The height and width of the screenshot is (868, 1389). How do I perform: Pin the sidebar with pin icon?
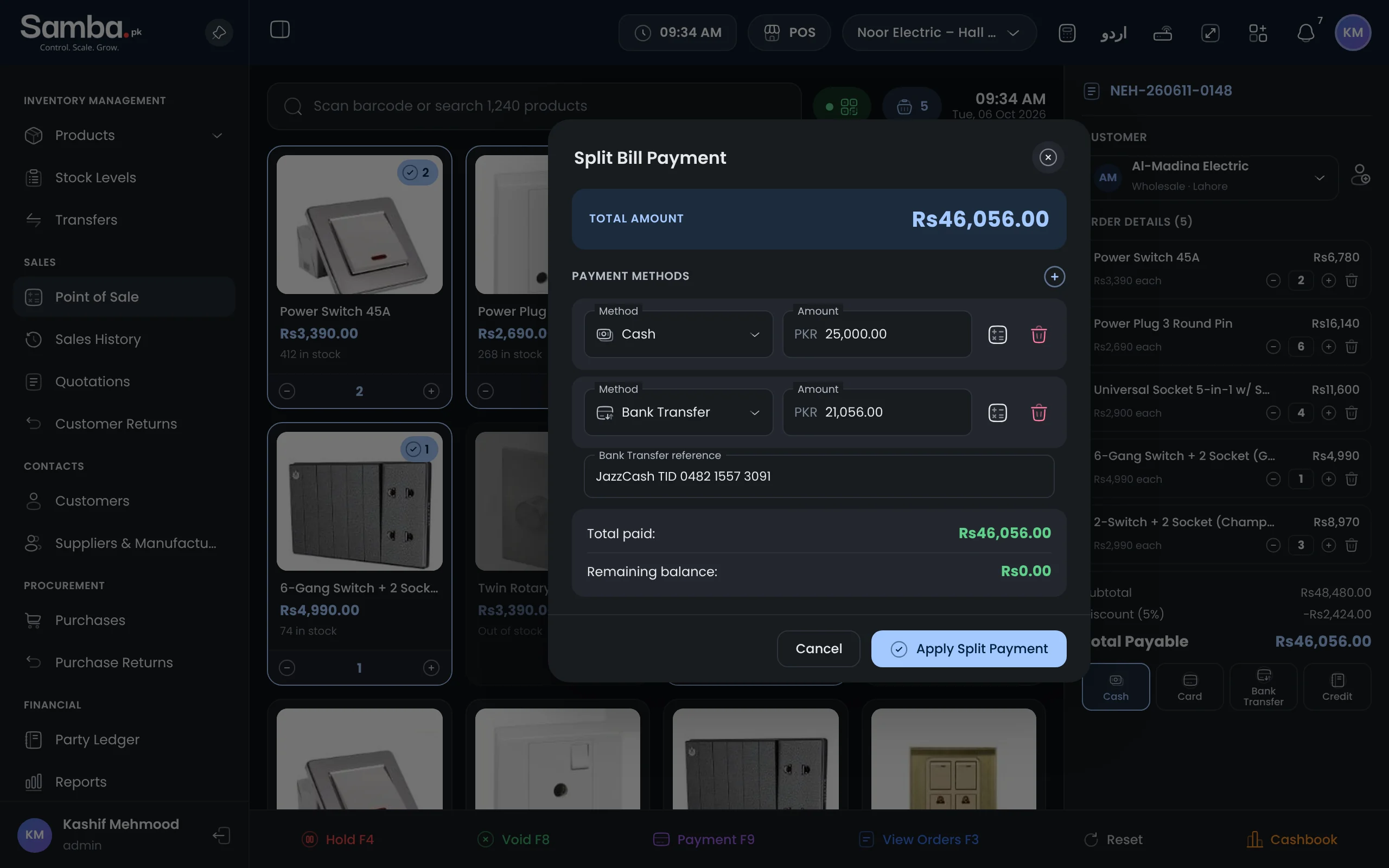(x=219, y=33)
